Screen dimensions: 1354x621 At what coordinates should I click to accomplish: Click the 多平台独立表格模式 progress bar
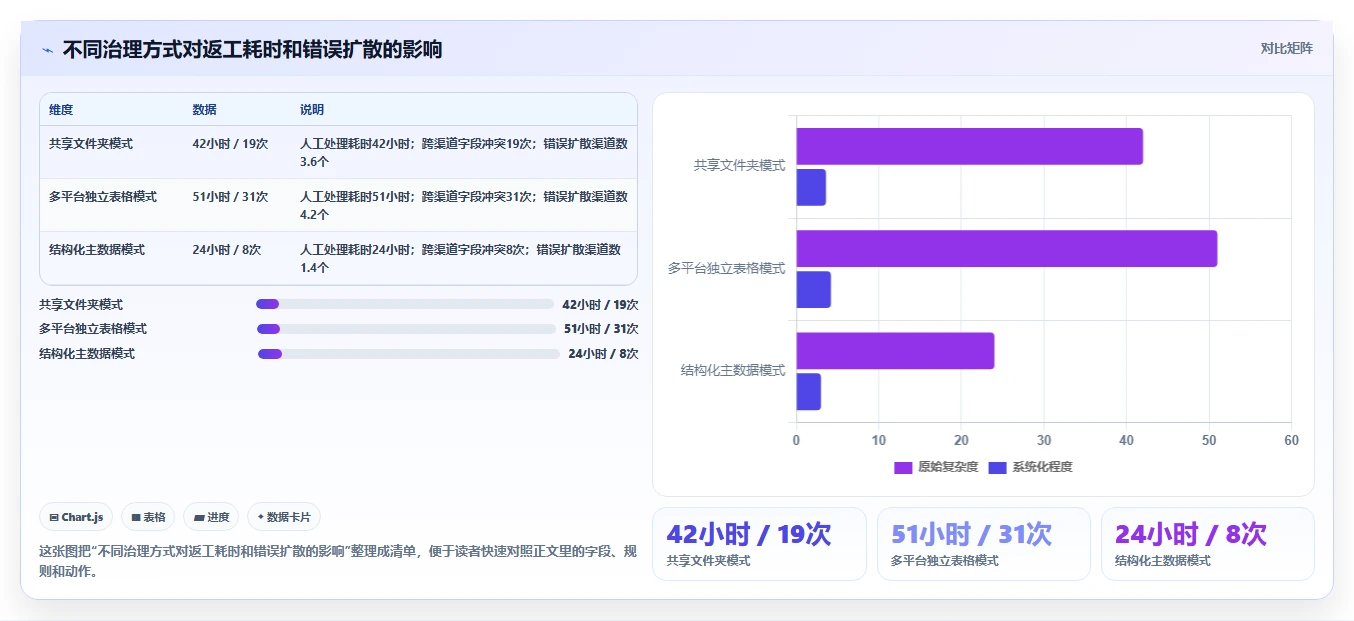tap(406, 329)
